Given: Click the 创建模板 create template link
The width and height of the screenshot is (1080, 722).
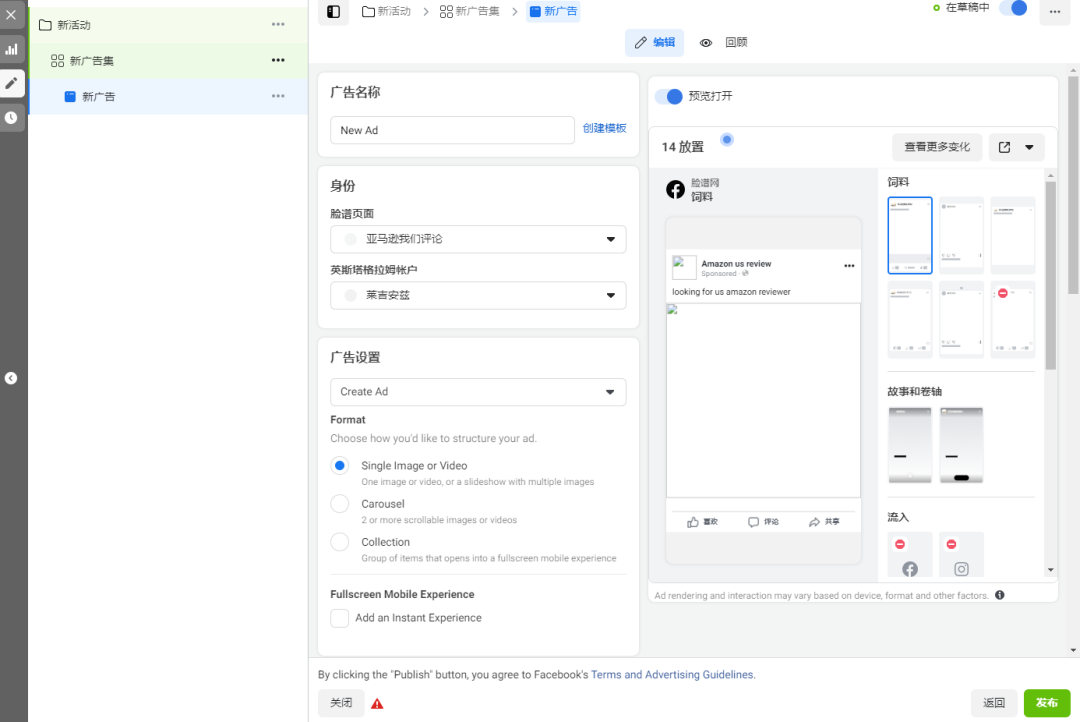Looking at the screenshot, I should click(x=604, y=128).
